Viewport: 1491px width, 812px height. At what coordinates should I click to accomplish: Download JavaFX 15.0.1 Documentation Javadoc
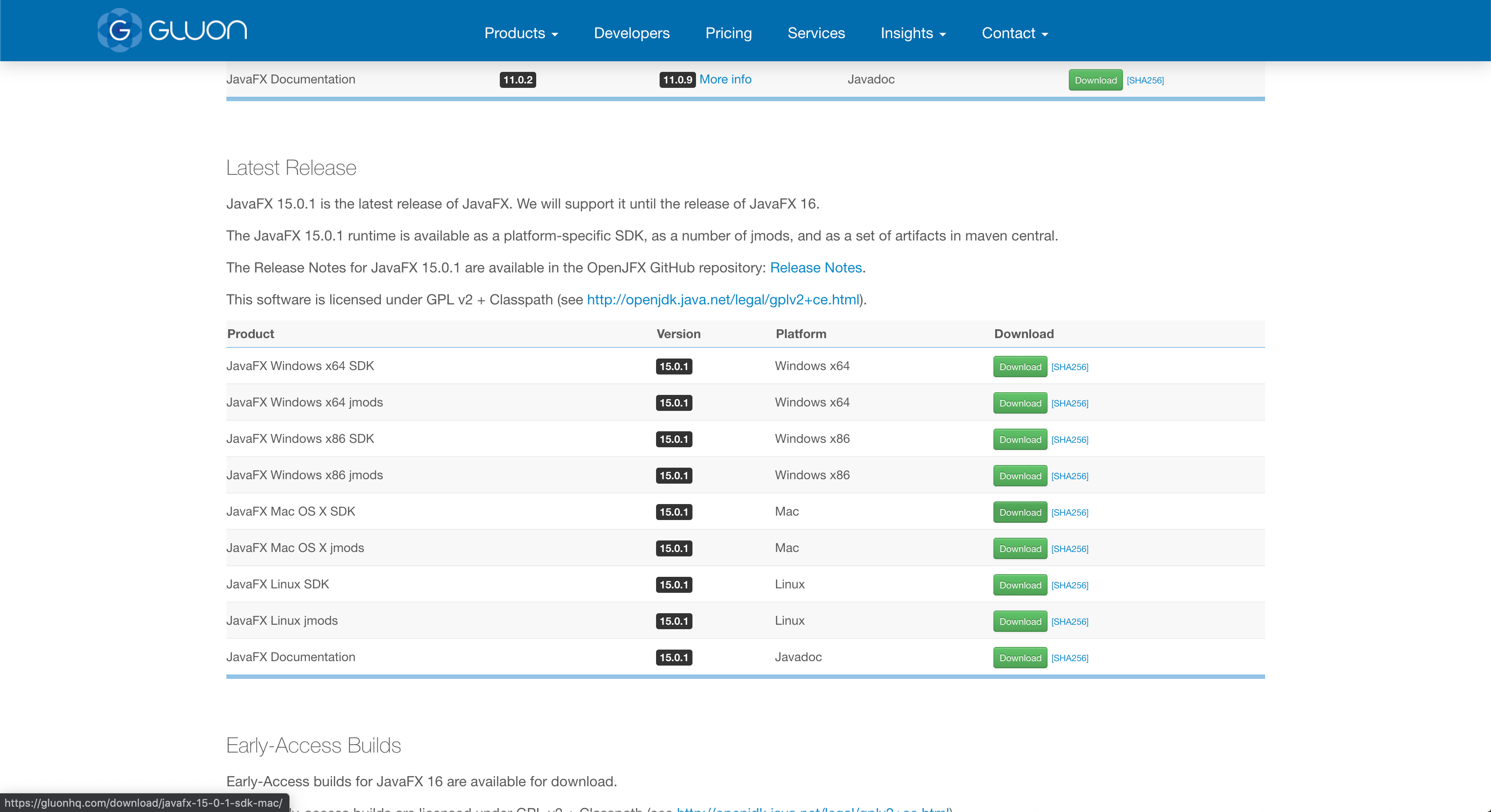[x=1020, y=658]
